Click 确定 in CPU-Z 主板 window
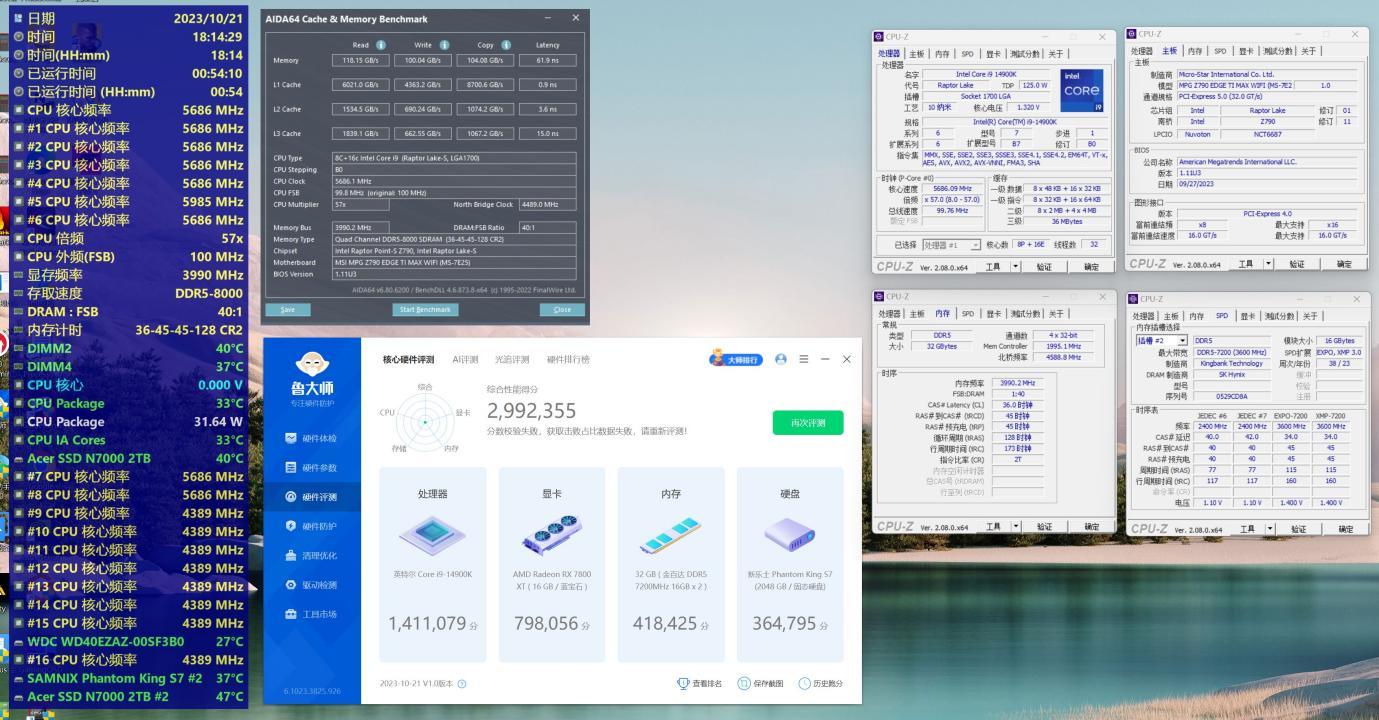The width and height of the screenshot is (1379, 720). point(1345,264)
